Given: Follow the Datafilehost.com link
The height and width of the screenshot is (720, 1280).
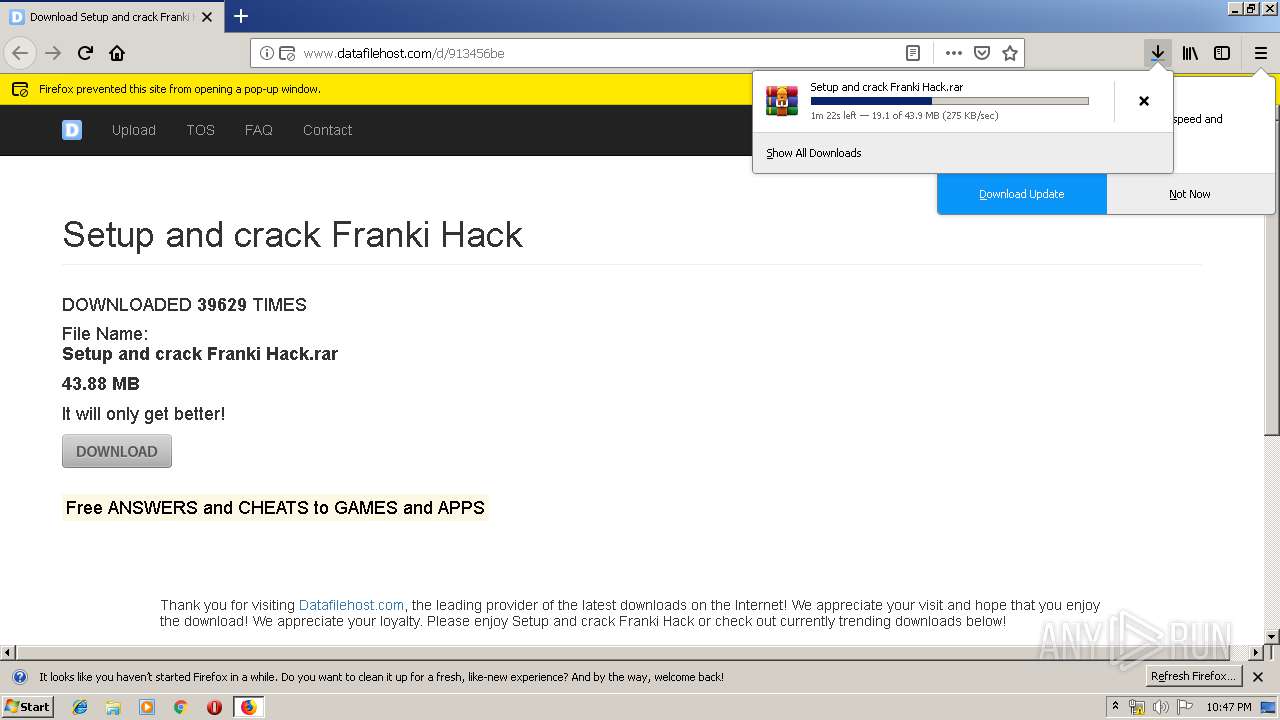Looking at the screenshot, I should 351,605.
